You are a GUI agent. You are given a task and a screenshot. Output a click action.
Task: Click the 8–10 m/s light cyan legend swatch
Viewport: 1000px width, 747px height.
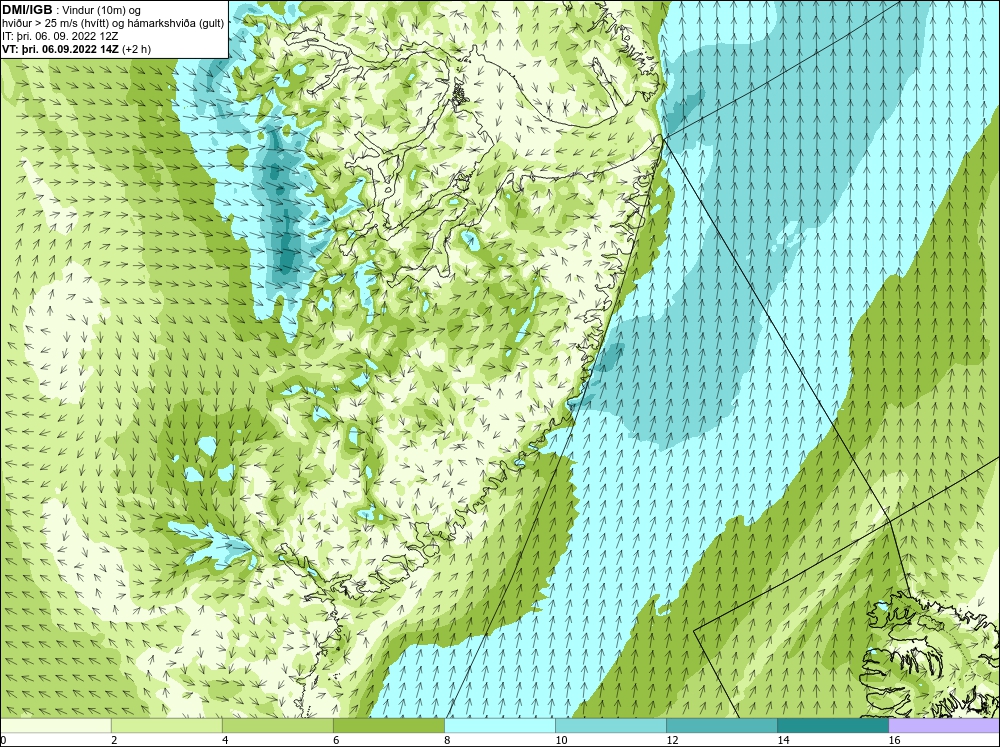[x=500, y=725]
